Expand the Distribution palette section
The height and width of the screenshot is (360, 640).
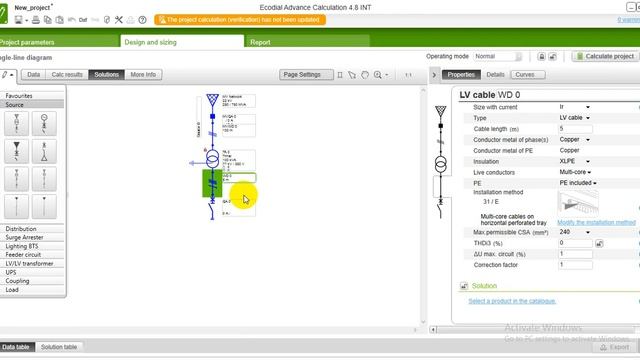pos(32,229)
